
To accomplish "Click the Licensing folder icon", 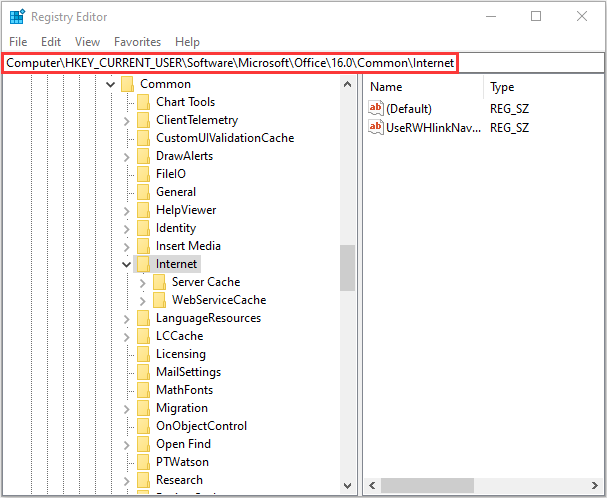I will [x=143, y=354].
